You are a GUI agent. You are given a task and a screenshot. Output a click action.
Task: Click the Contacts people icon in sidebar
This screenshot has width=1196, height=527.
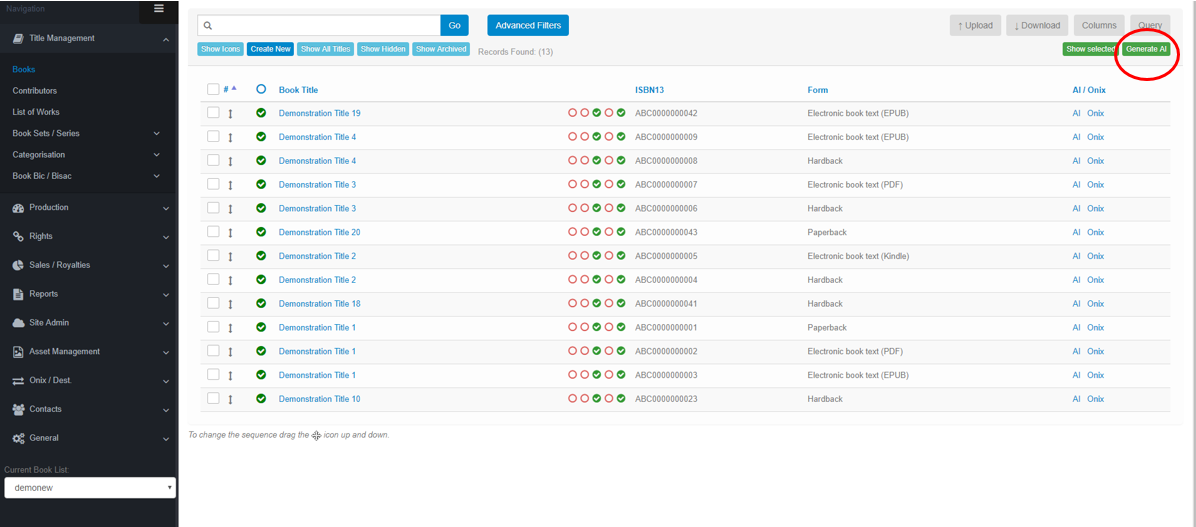coord(19,410)
